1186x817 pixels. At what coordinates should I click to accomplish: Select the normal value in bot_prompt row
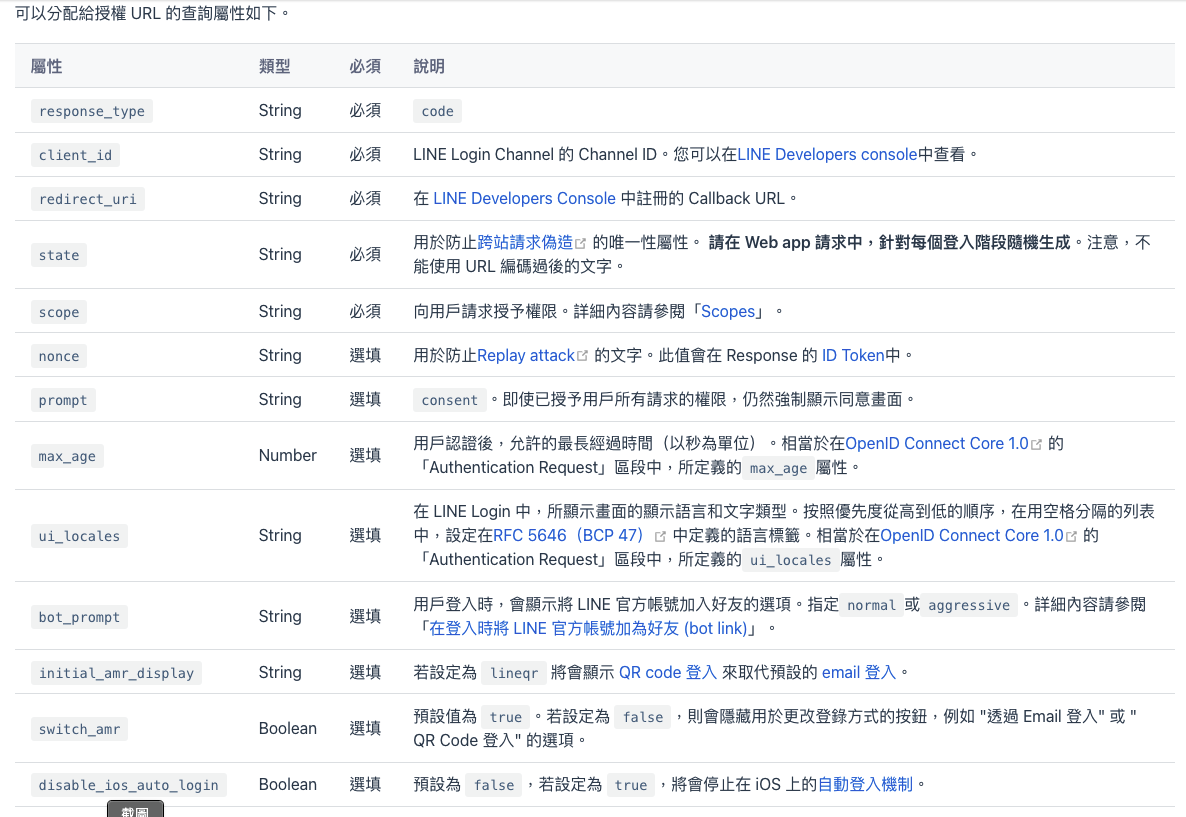click(871, 605)
